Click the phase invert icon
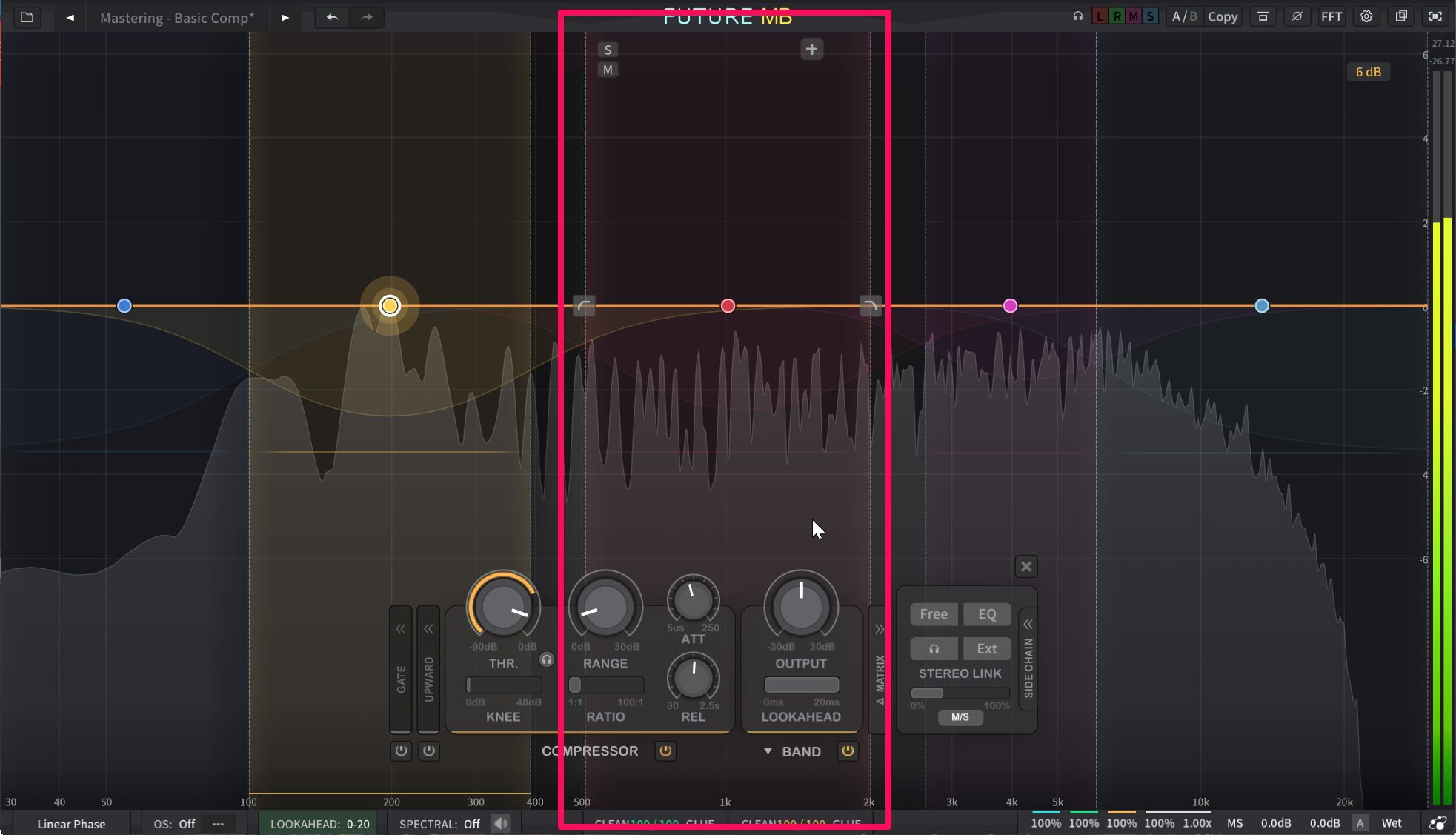The image size is (1456, 835). click(1297, 16)
